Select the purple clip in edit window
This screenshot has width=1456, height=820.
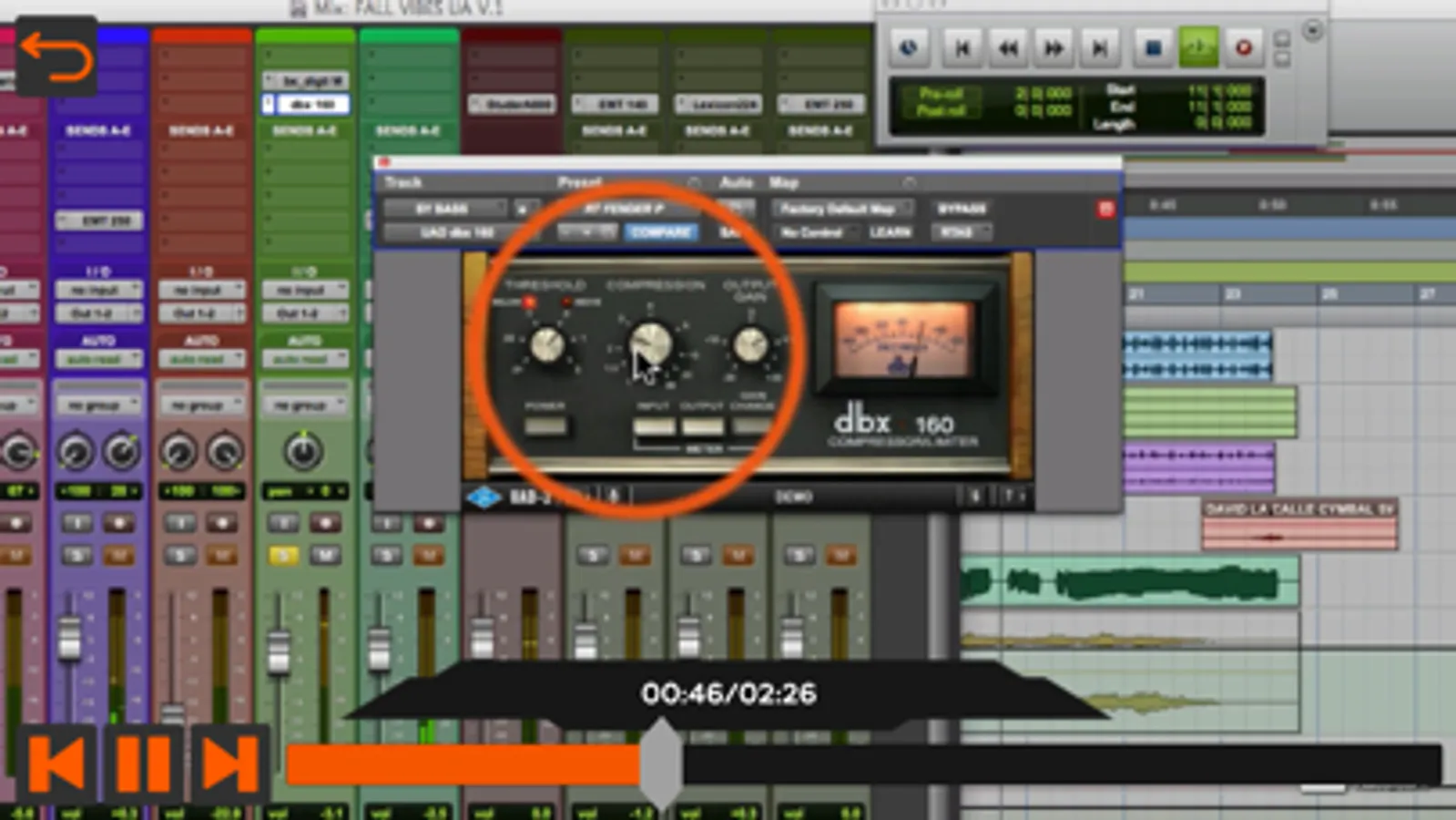(1199, 466)
